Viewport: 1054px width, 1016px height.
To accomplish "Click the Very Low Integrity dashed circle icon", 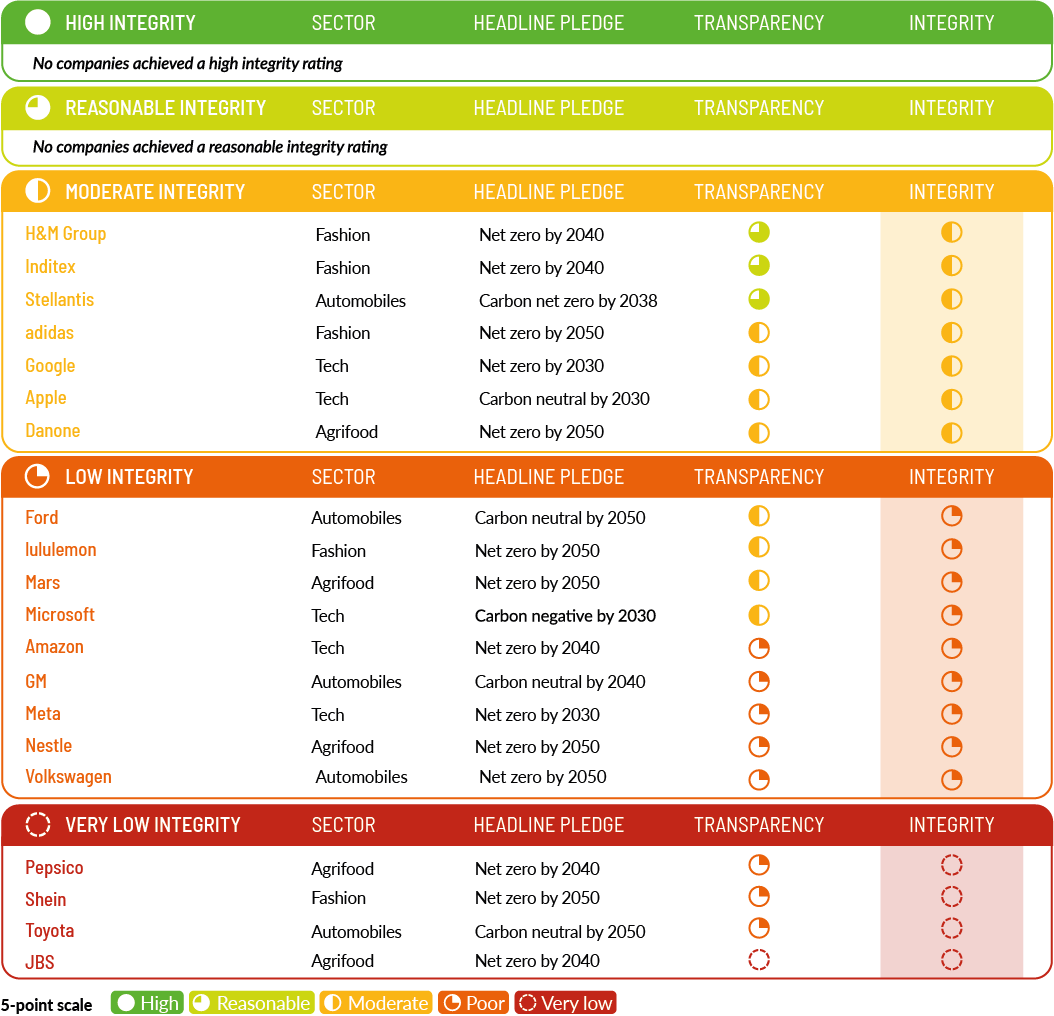I will click(38, 824).
